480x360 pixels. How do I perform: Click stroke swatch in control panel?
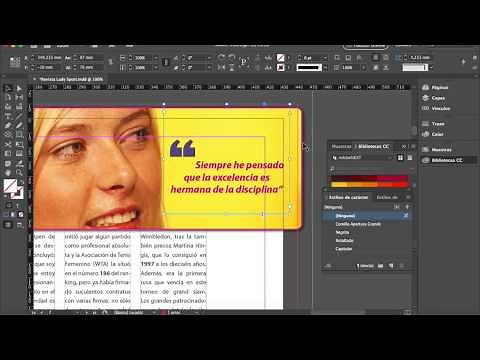(x=281, y=67)
